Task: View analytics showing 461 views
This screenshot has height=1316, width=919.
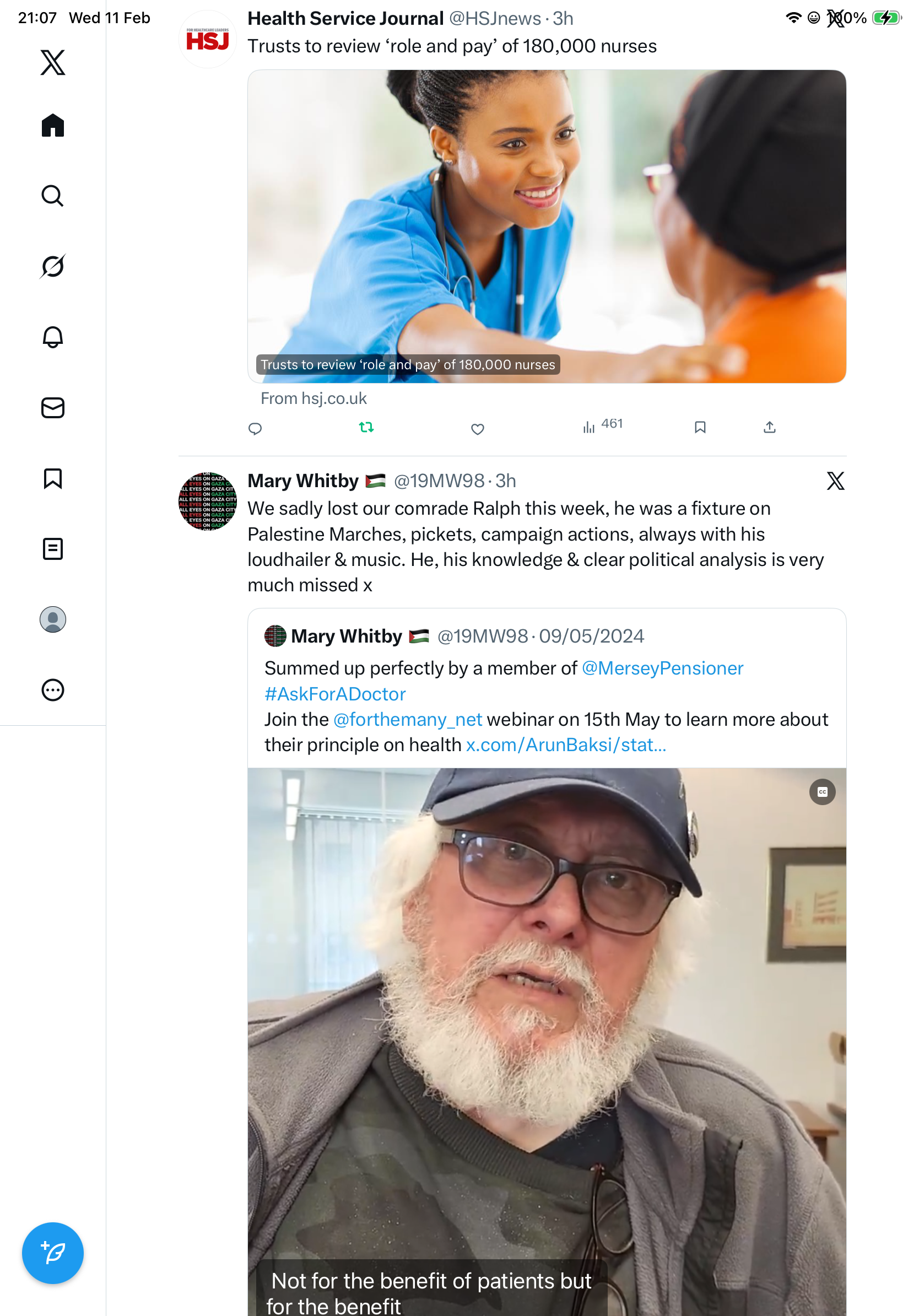Action: coord(603,425)
